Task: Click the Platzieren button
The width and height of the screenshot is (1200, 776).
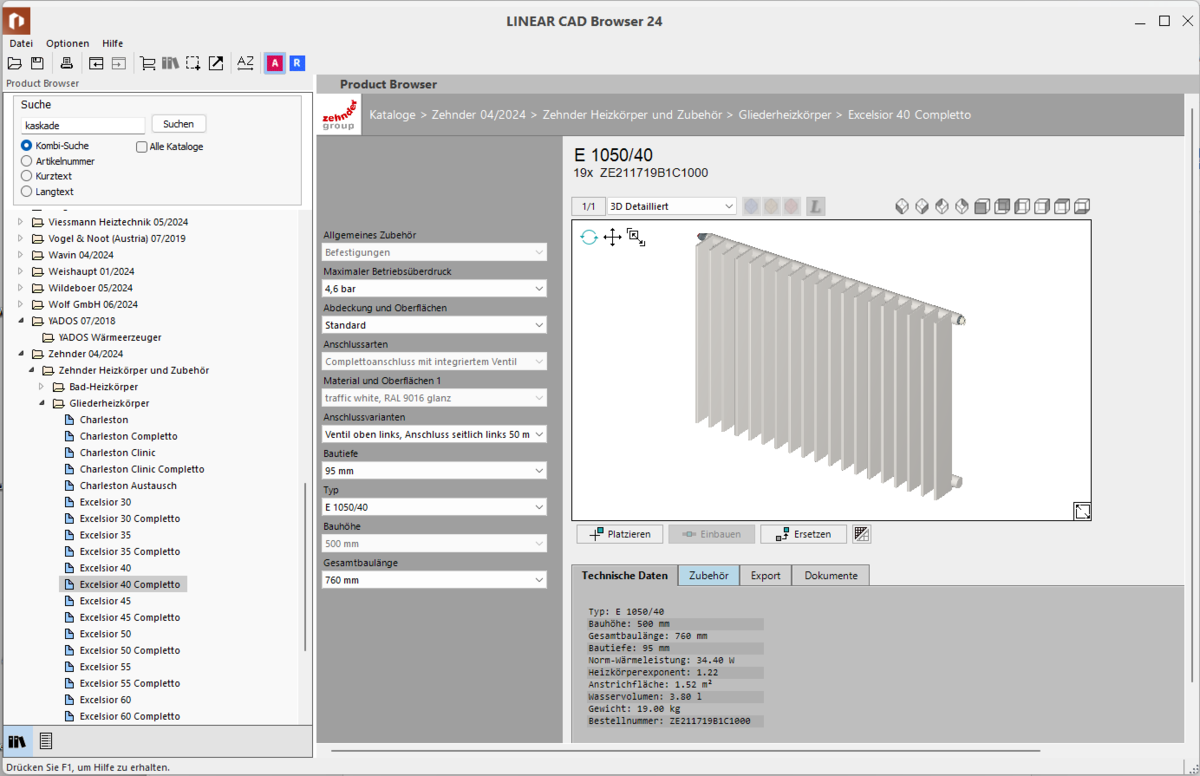Action: (x=619, y=533)
